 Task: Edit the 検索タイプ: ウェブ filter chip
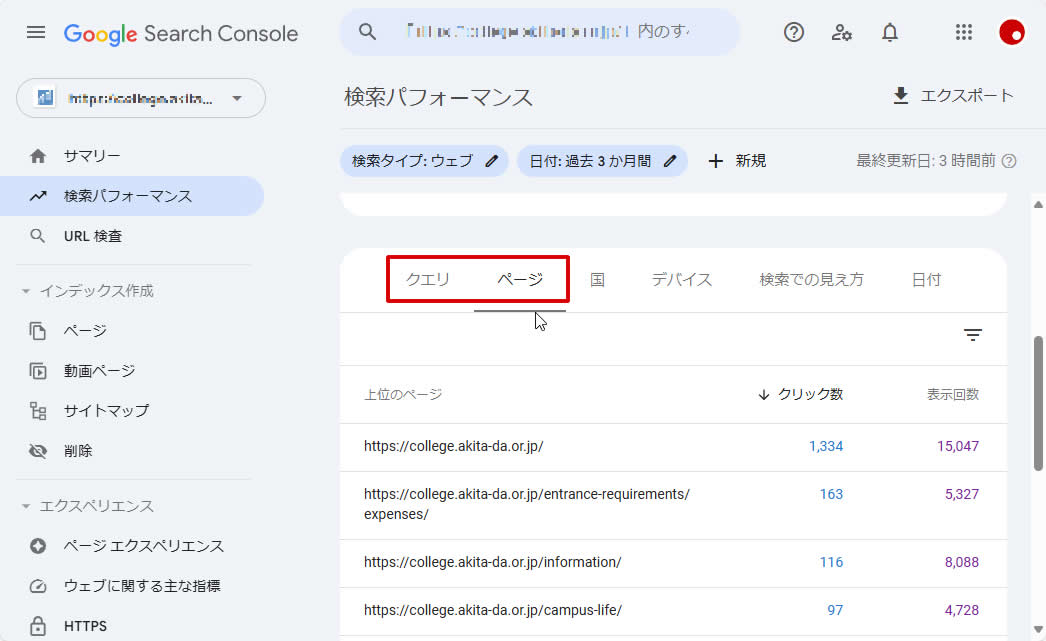424,161
